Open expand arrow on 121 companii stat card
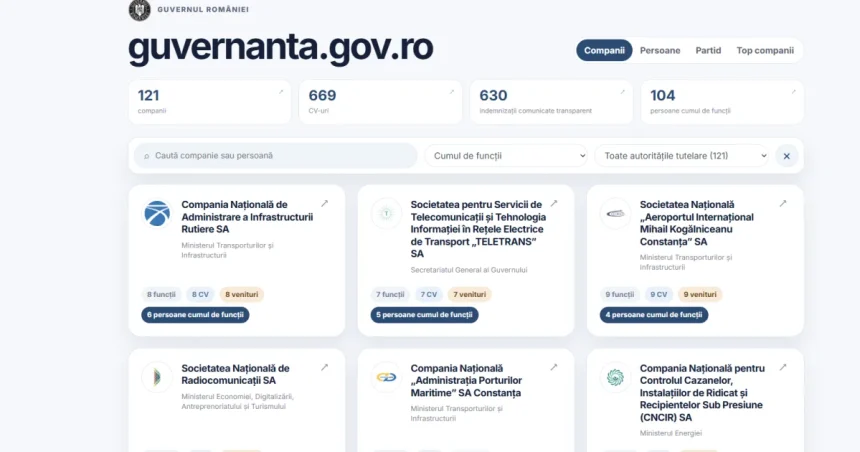Image resolution: width=860 pixels, height=452 pixels. click(281, 92)
